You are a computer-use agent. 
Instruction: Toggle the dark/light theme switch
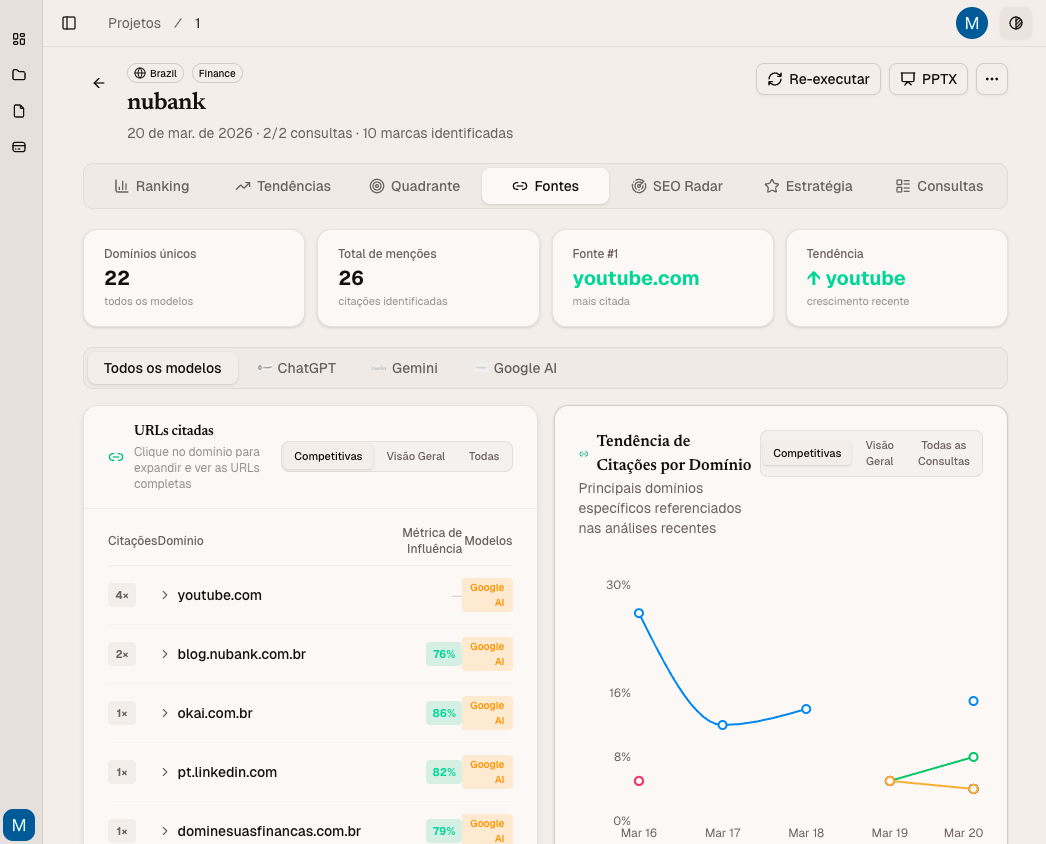(x=1016, y=23)
